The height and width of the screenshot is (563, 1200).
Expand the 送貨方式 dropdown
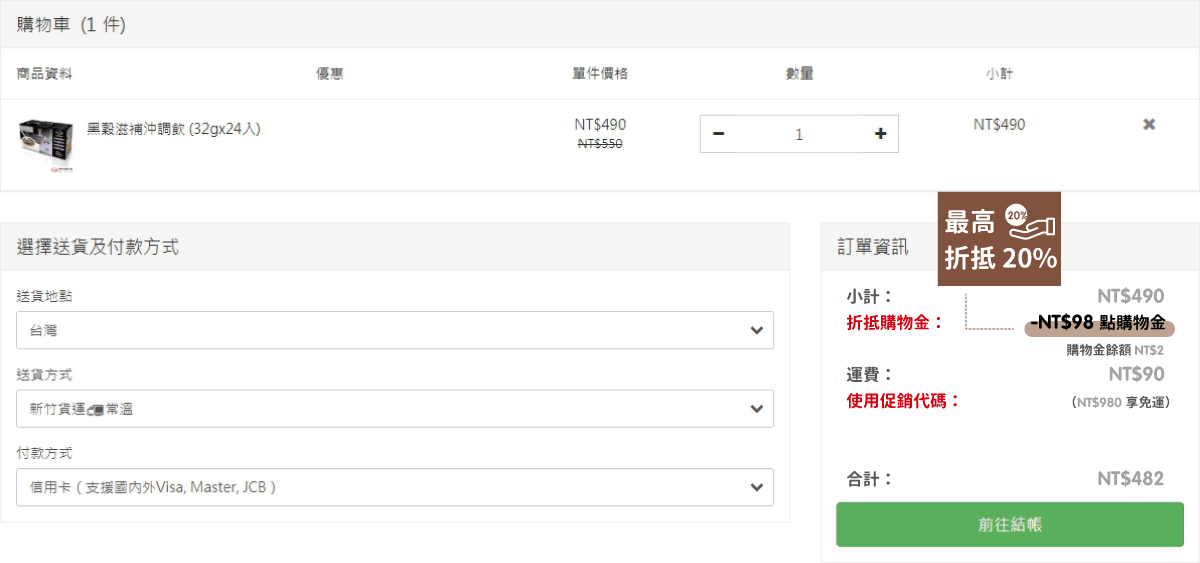coord(395,408)
